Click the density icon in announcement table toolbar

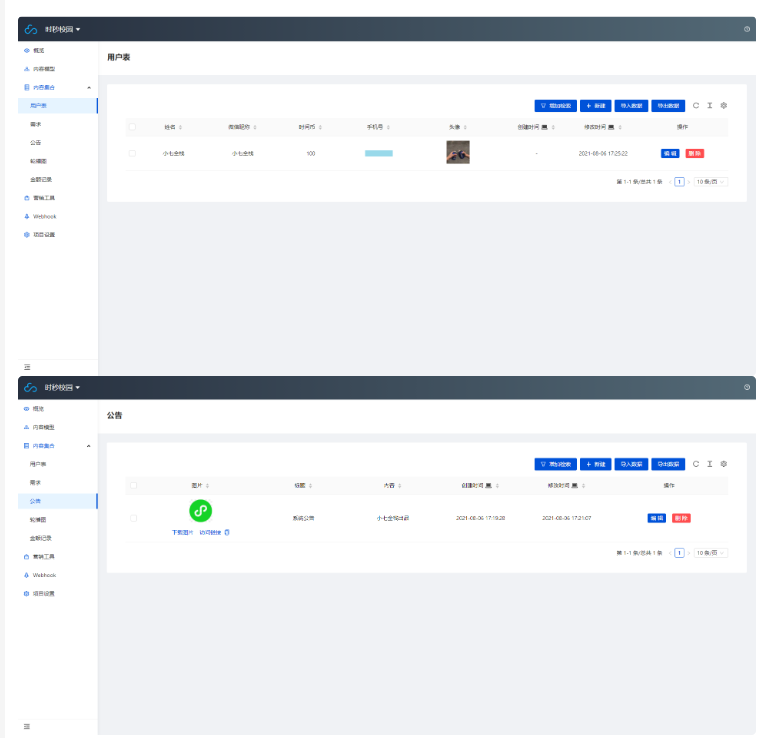pos(710,464)
